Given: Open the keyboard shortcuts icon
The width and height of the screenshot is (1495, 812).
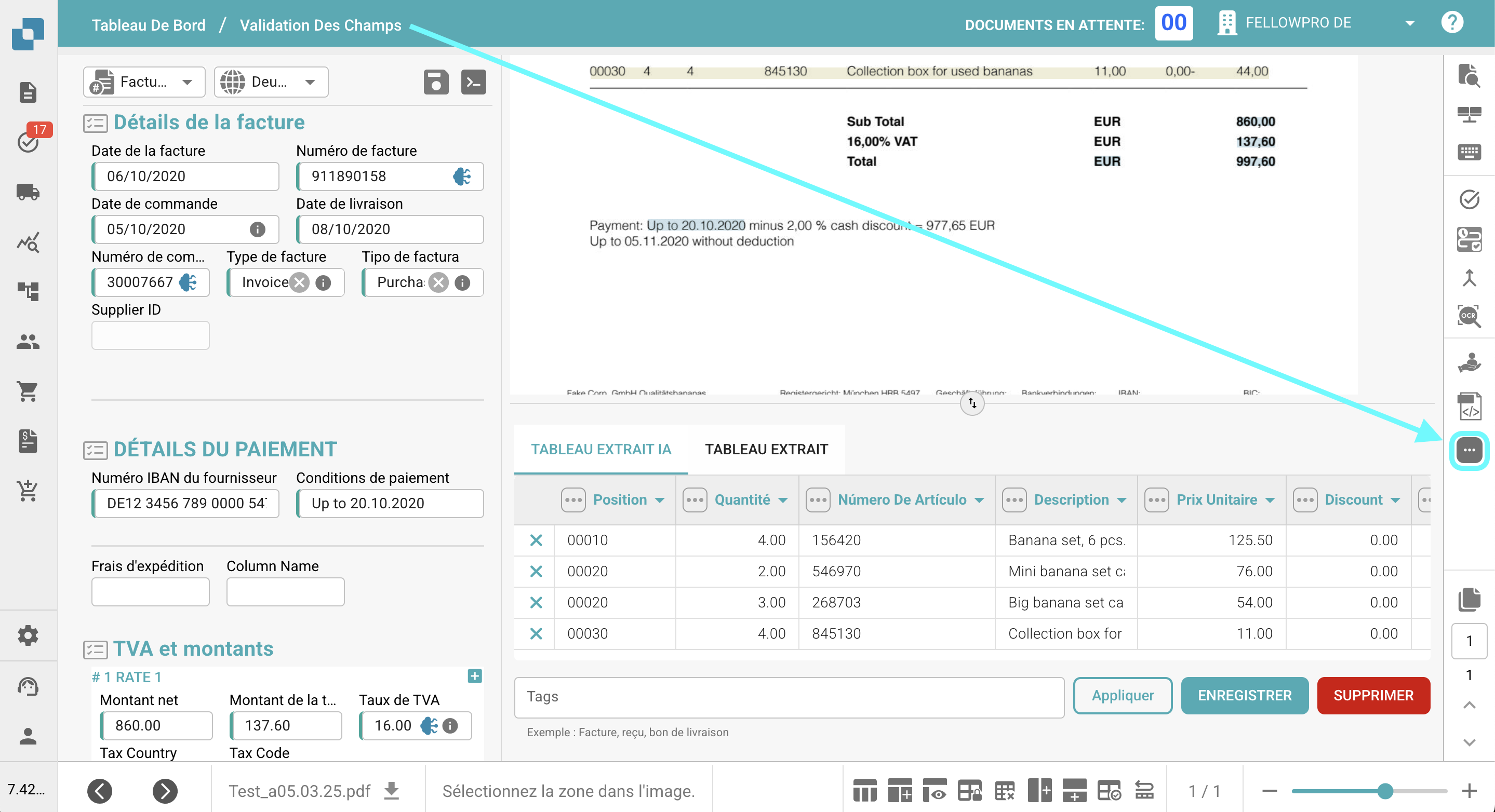Looking at the screenshot, I should tap(1469, 153).
